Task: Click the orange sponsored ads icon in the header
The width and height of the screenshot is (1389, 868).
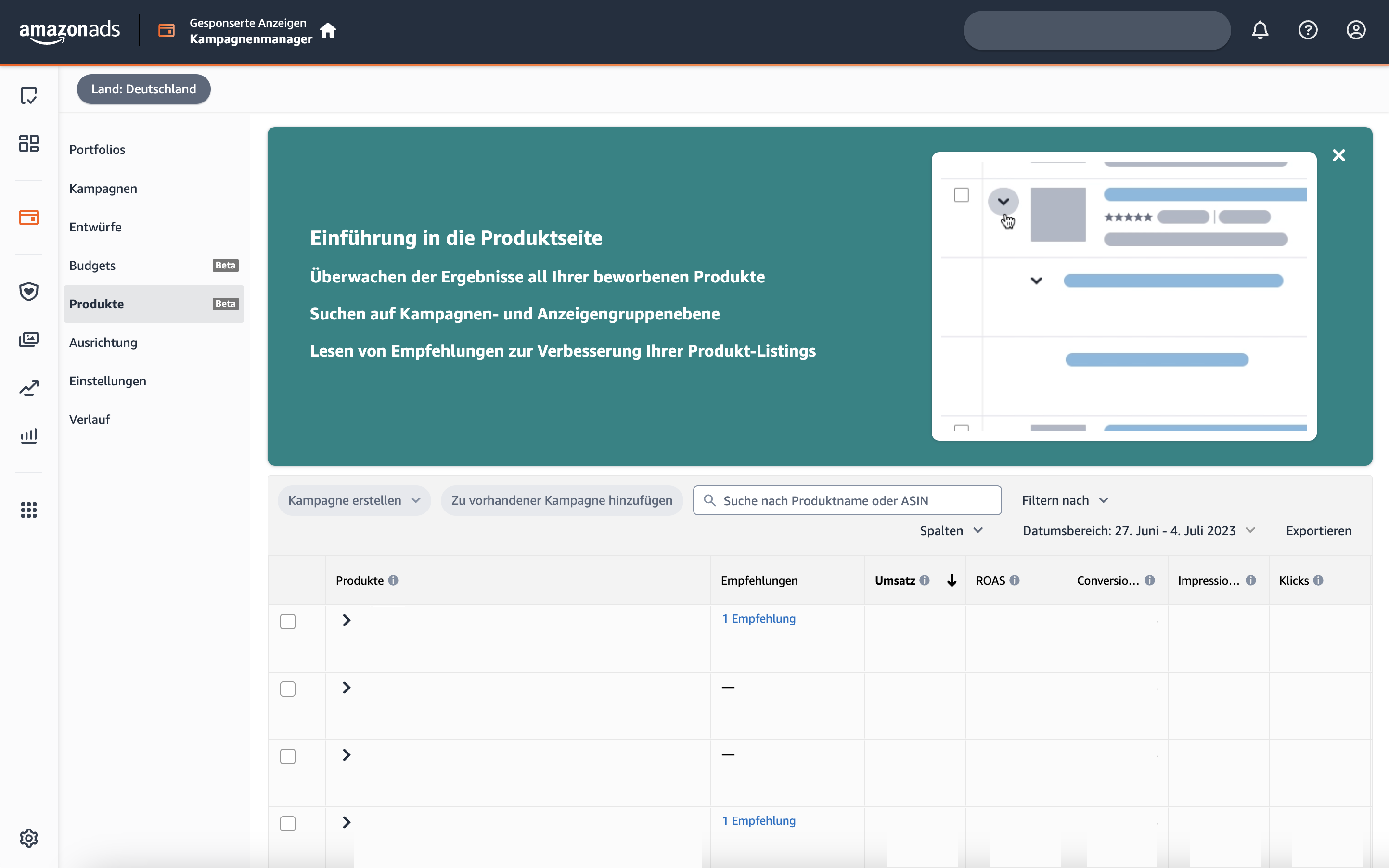Action: click(x=166, y=30)
